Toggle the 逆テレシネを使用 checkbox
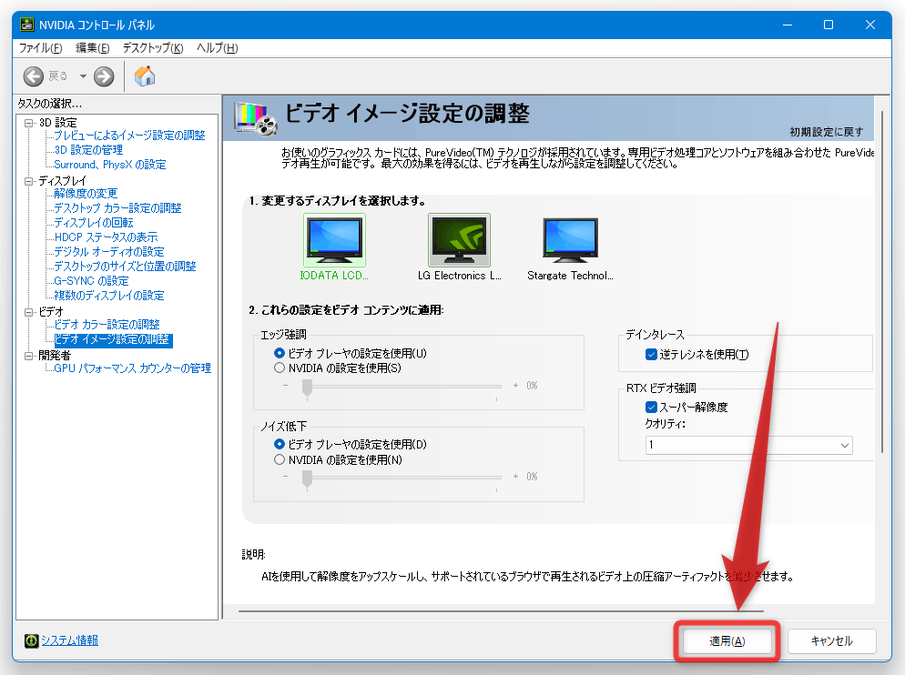Viewport: 905px width, 675px height. (x=651, y=354)
